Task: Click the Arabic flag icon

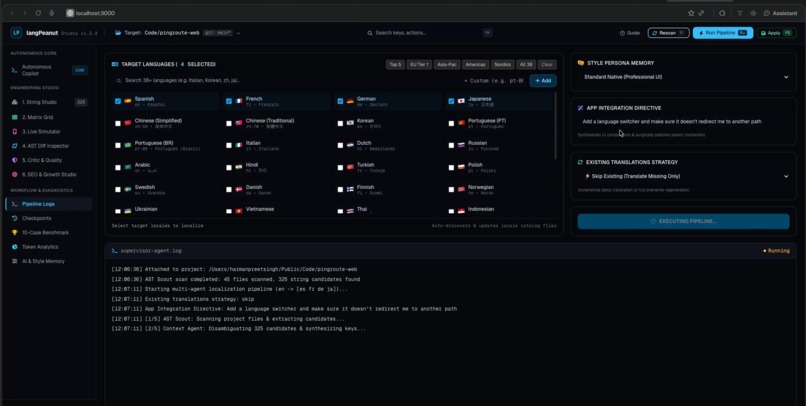Action: click(127, 168)
